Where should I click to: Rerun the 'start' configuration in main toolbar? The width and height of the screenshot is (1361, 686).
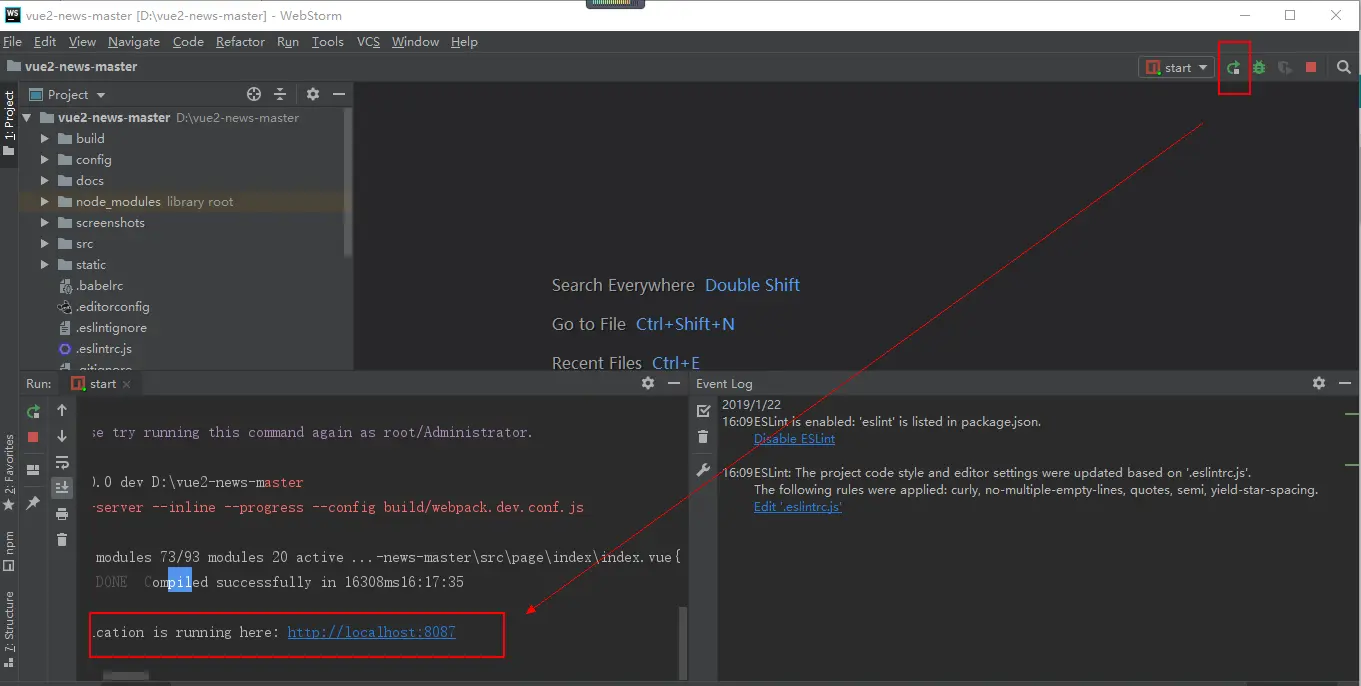(1234, 67)
